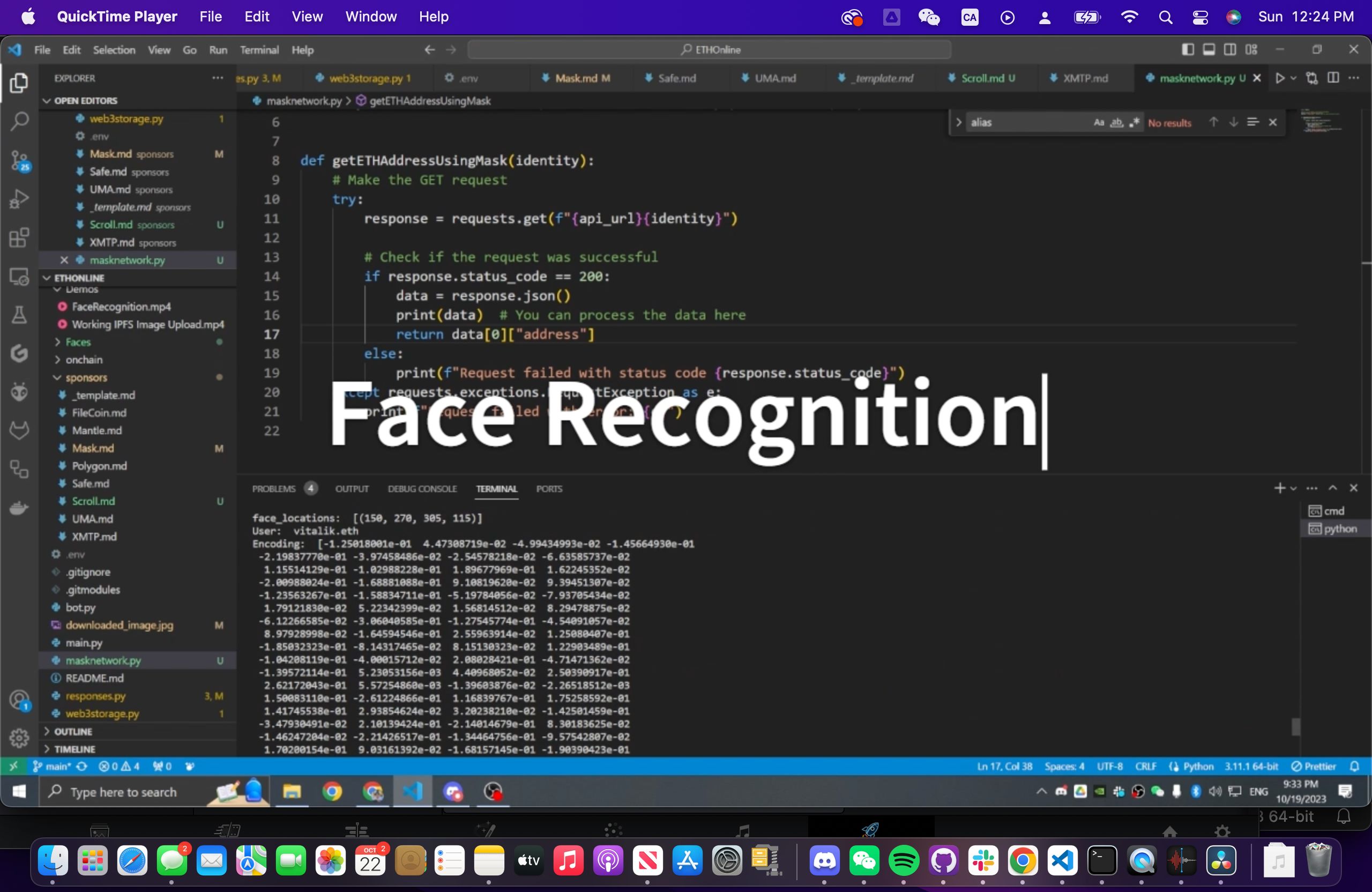Image resolution: width=1372 pixels, height=892 pixels.
Task: Click the ETHOnline command center search box
Action: coord(709,50)
